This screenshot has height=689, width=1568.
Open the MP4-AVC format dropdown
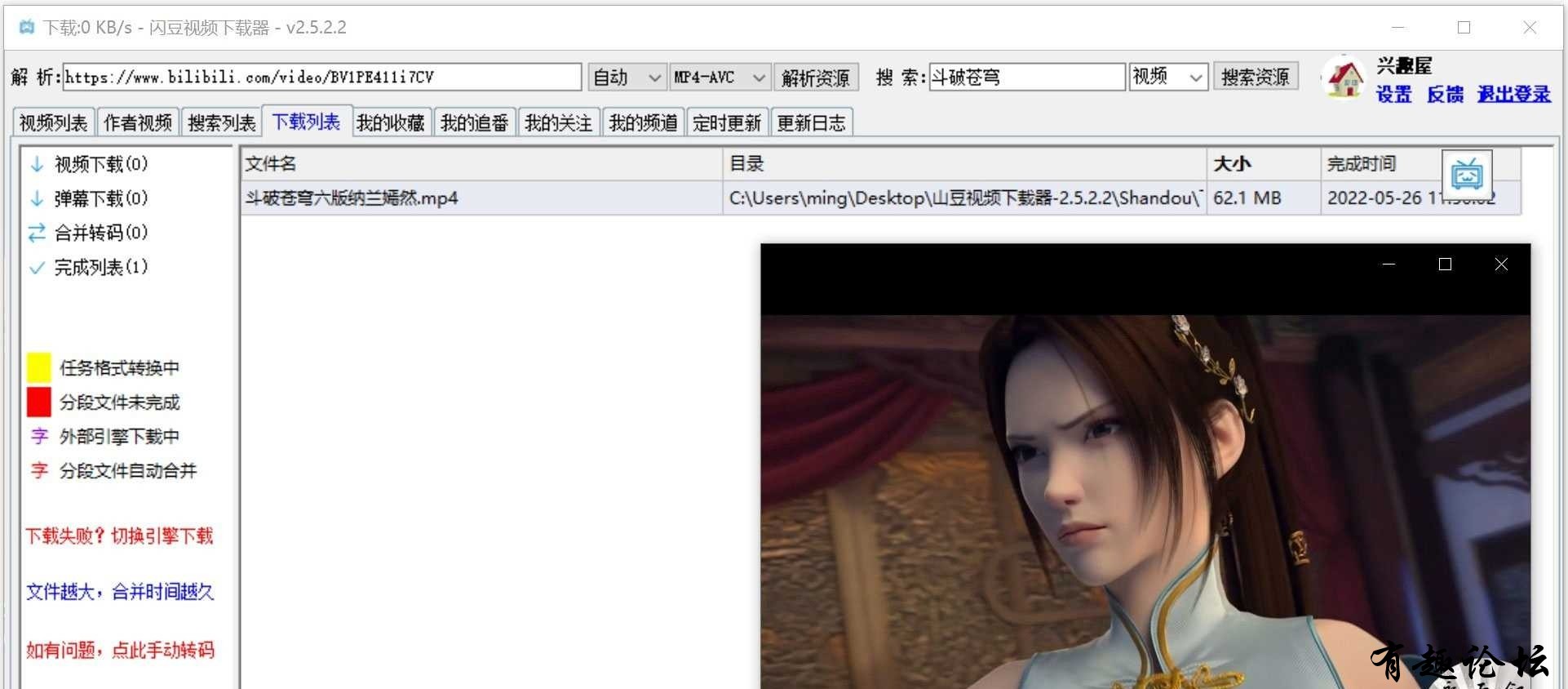click(720, 78)
